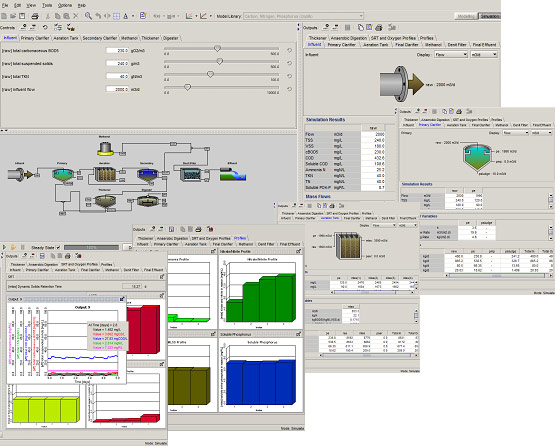The height and width of the screenshot is (447, 556).
Task: Reset total TKN slider arrow
Action: (x=289, y=76)
